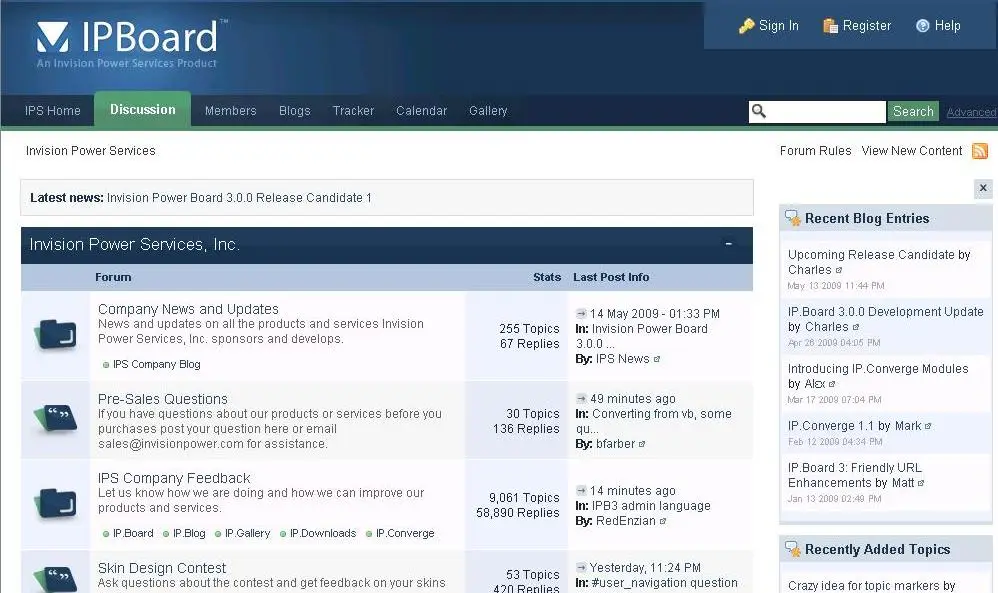Open the IP.Downloads subforum
998x593 pixels.
pyautogui.click(x=323, y=533)
